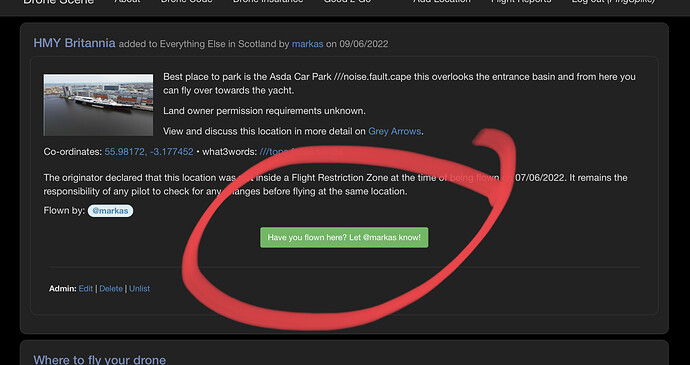Select the 'Admin:' label
This screenshot has height=365, width=690.
tap(62, 289)
